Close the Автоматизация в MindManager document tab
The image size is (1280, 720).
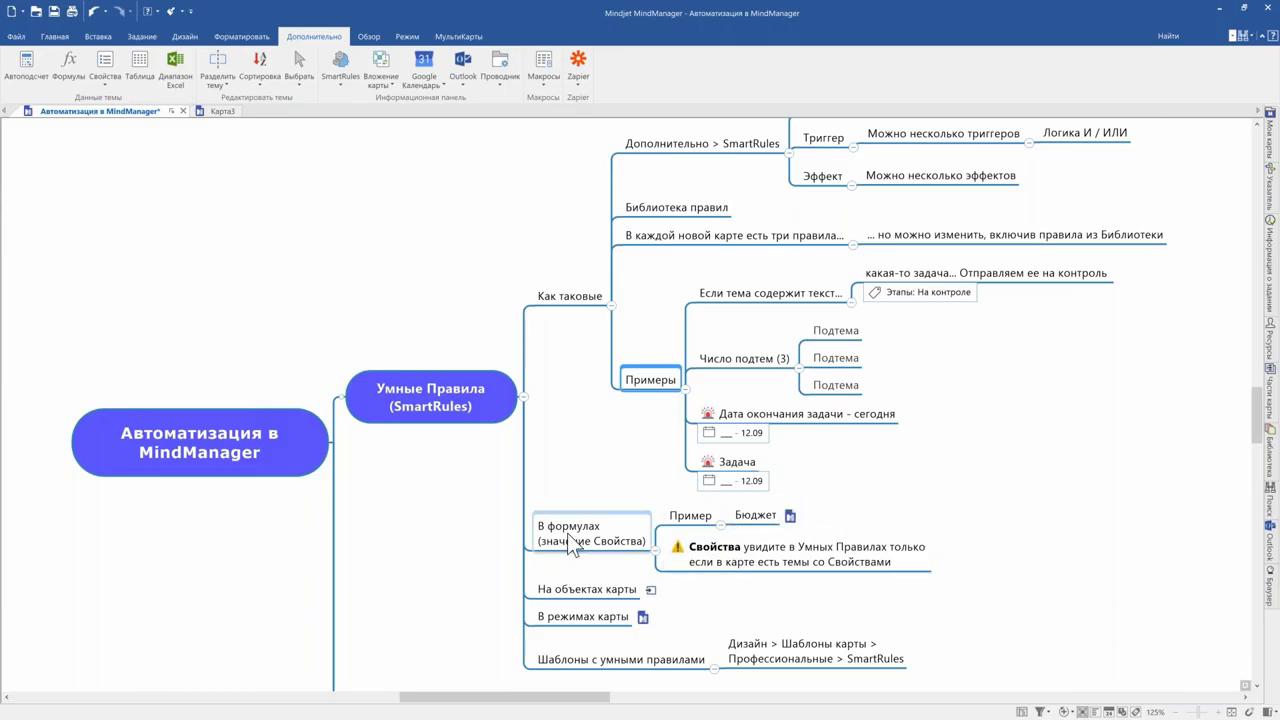point(183,111)
